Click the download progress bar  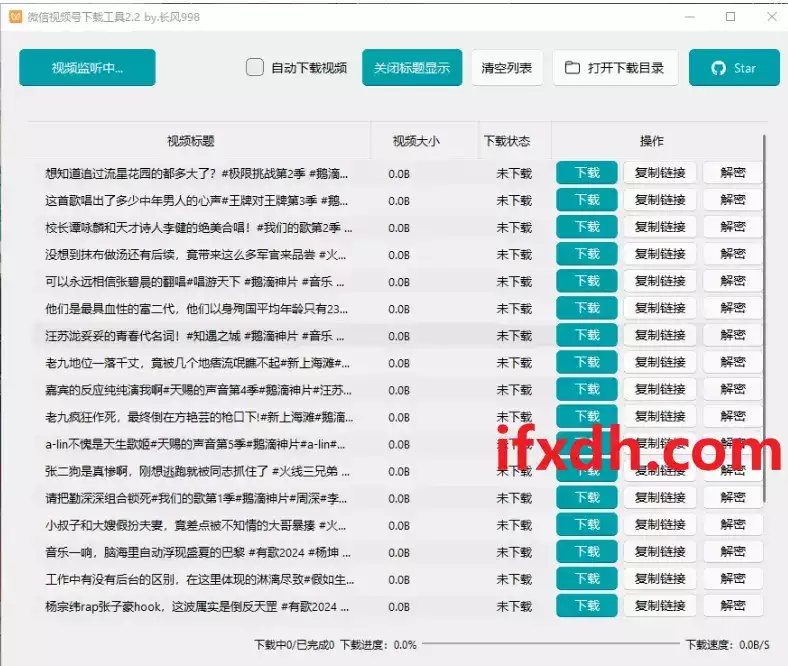[x=551, y=643]
